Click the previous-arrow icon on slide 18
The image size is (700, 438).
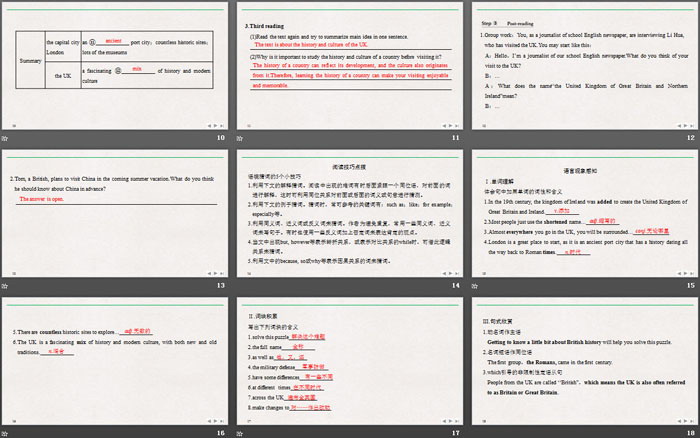679,421
